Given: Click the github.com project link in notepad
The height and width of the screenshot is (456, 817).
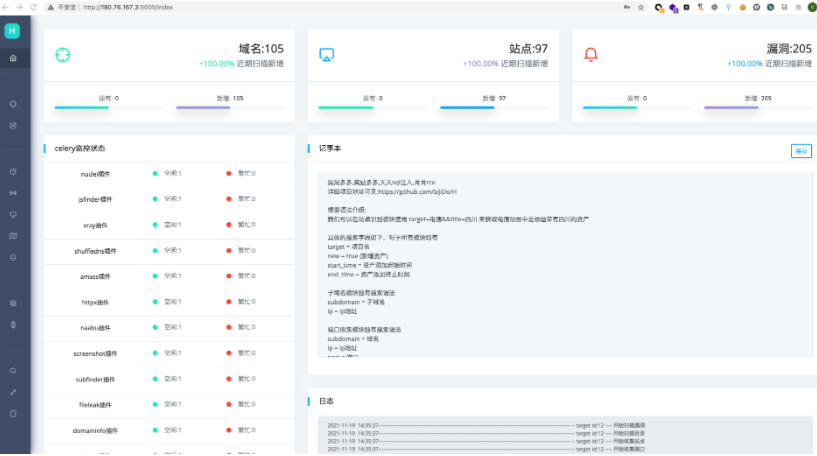Looking at the screenshot, I should (x=417, y=192).
